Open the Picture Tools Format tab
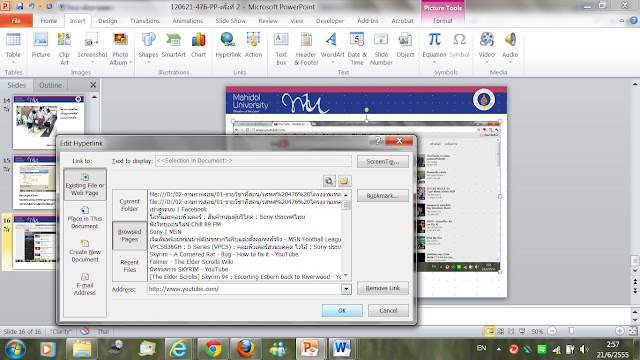 tap(443, 20)
